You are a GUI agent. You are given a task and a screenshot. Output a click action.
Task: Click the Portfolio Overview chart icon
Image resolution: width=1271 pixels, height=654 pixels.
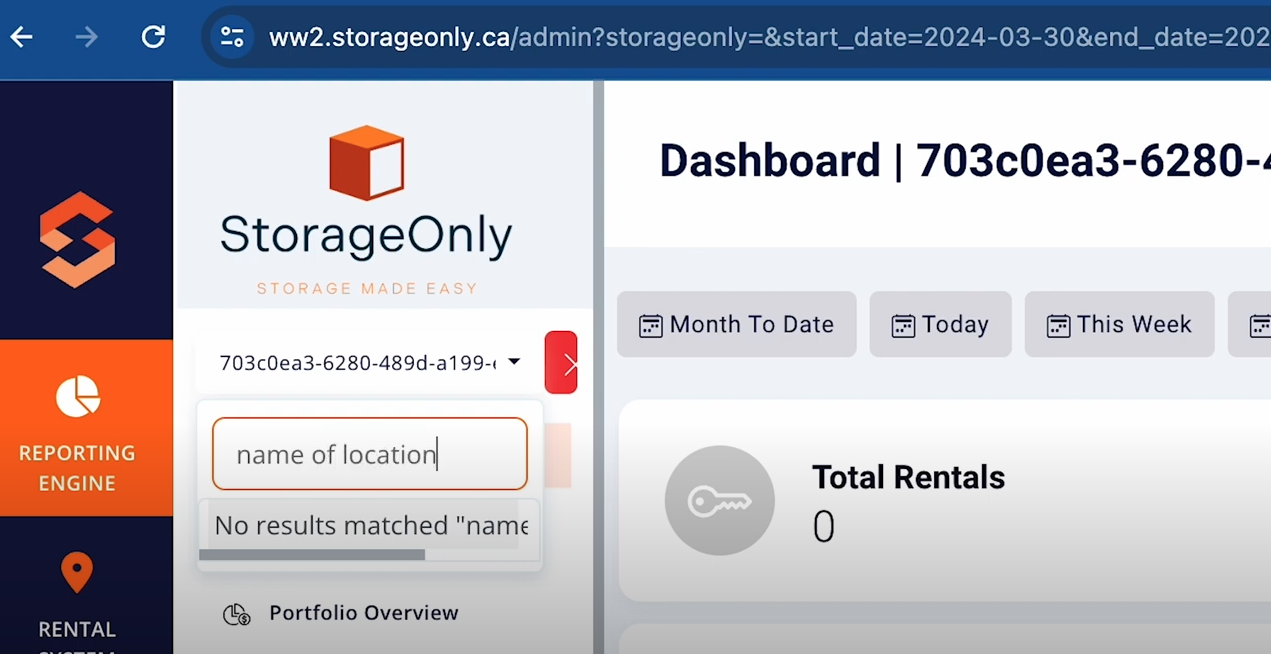click(x=236, y=614)
